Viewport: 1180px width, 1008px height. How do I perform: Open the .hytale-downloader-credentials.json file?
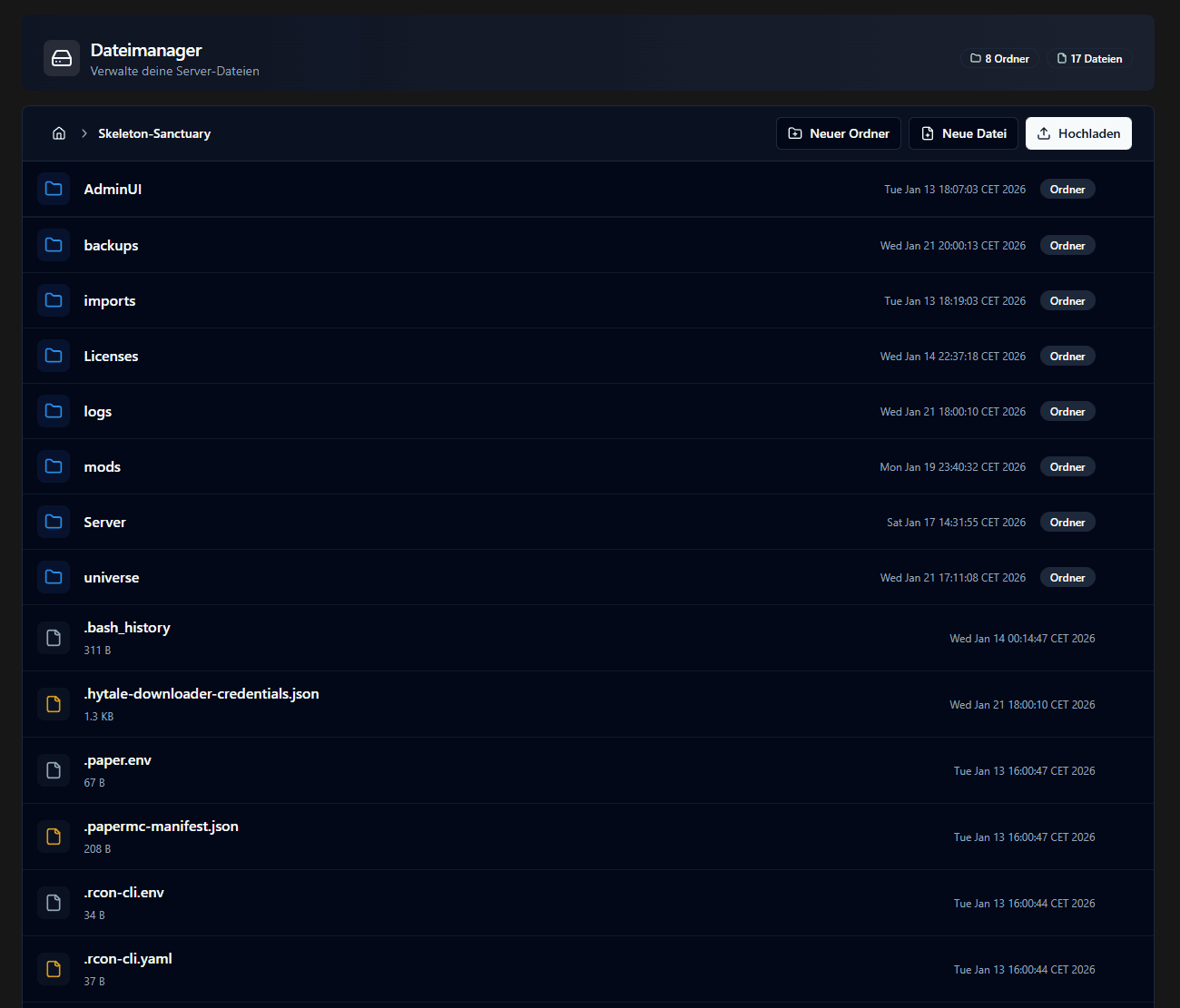coord(202,694)
